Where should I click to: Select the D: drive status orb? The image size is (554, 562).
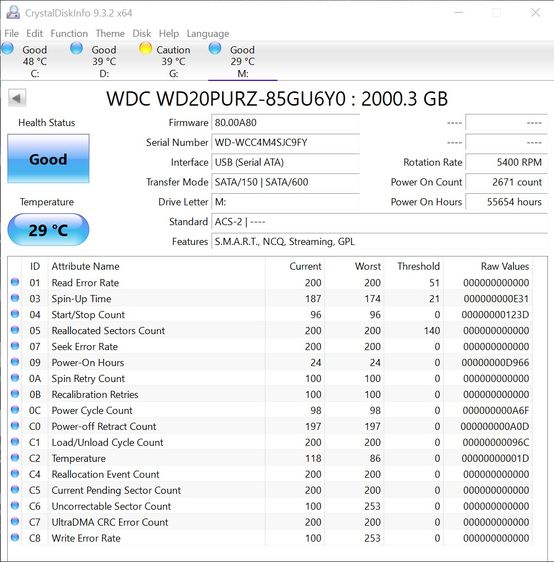point(76,48)
